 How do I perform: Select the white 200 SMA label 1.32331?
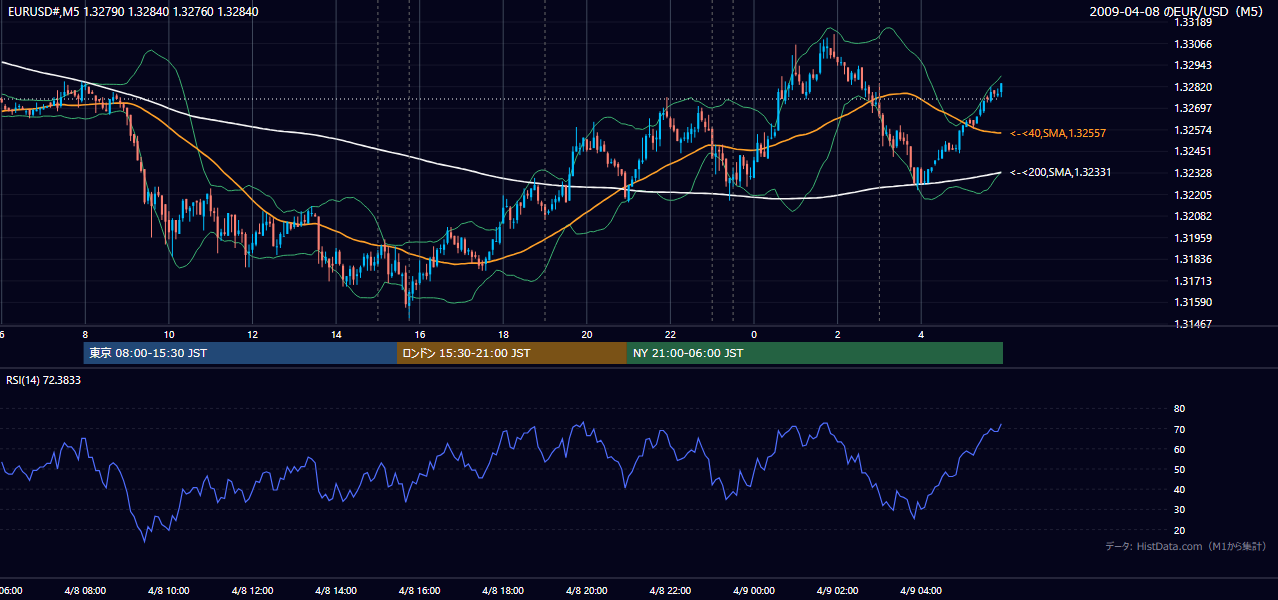[1060, 173]
